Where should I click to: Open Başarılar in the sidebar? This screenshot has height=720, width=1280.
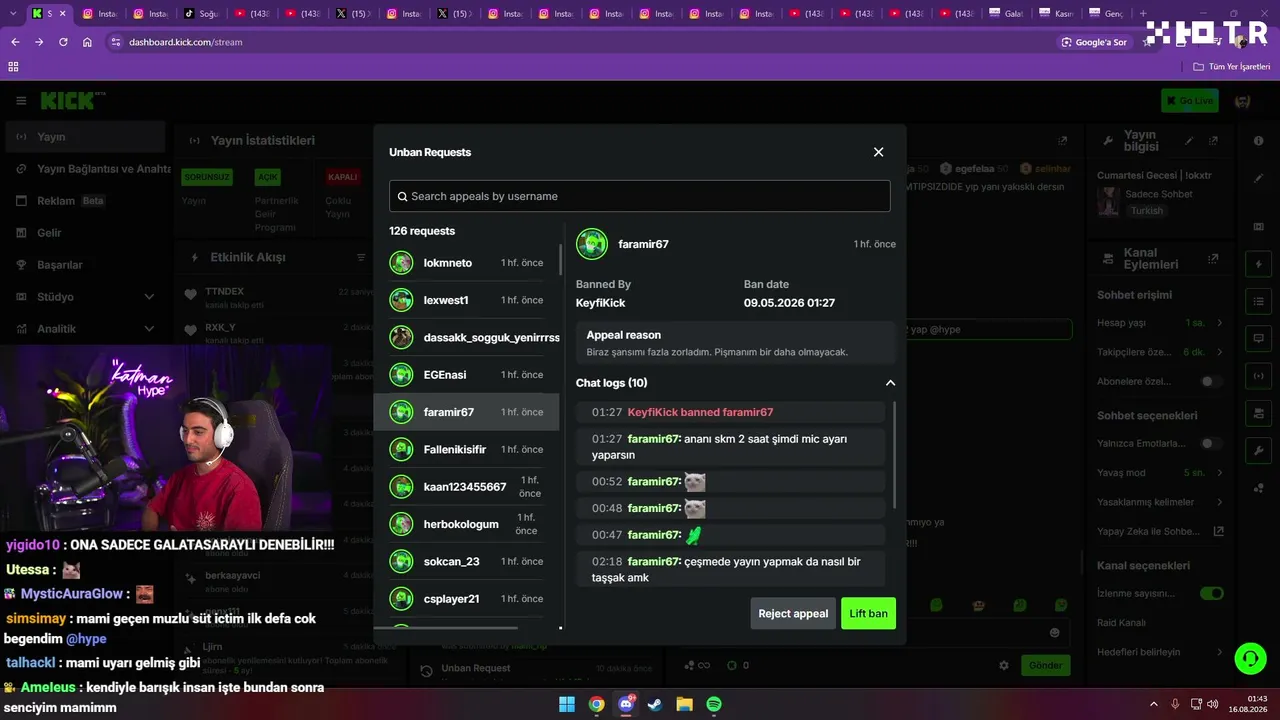pos(85,265)
